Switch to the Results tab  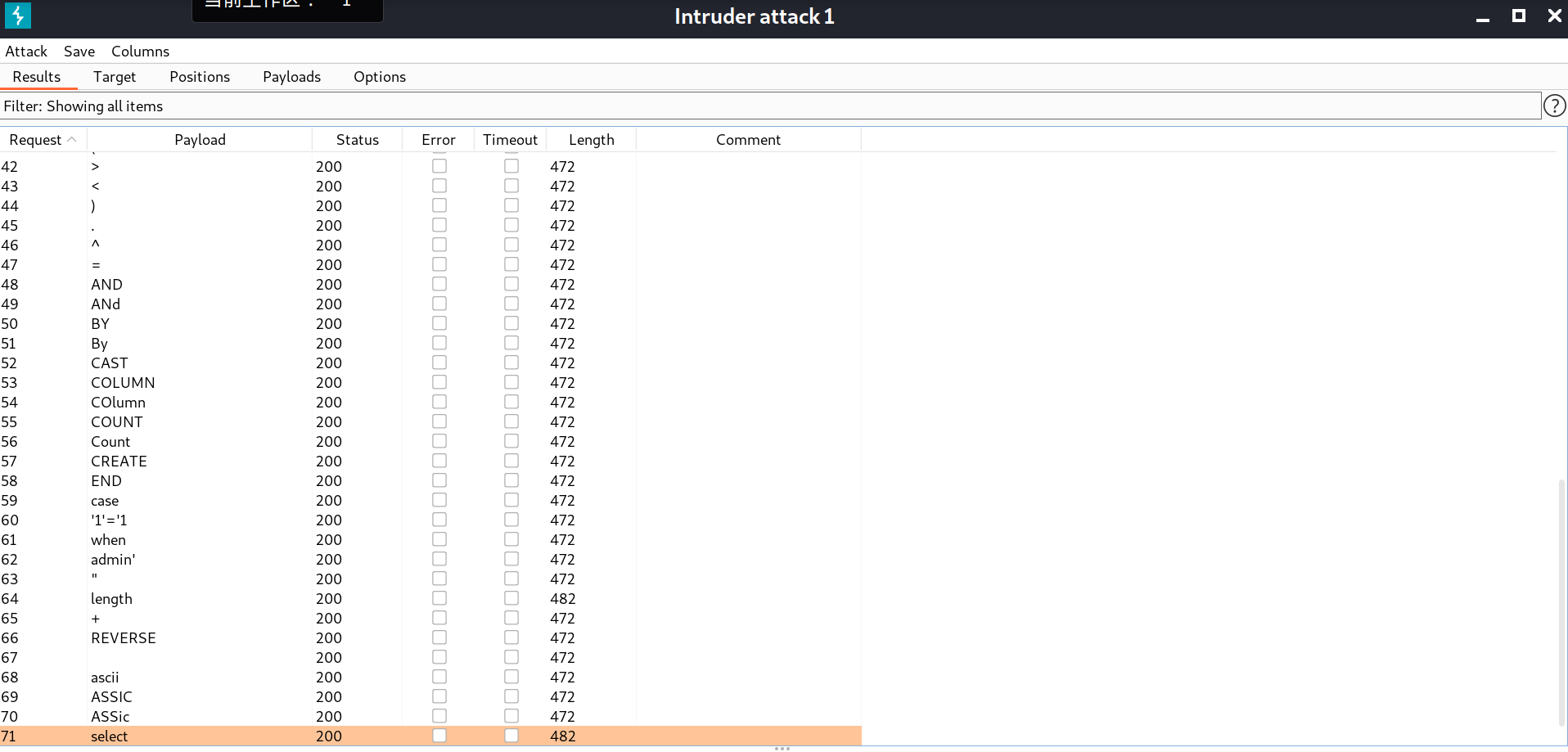[x=37, y=77]
